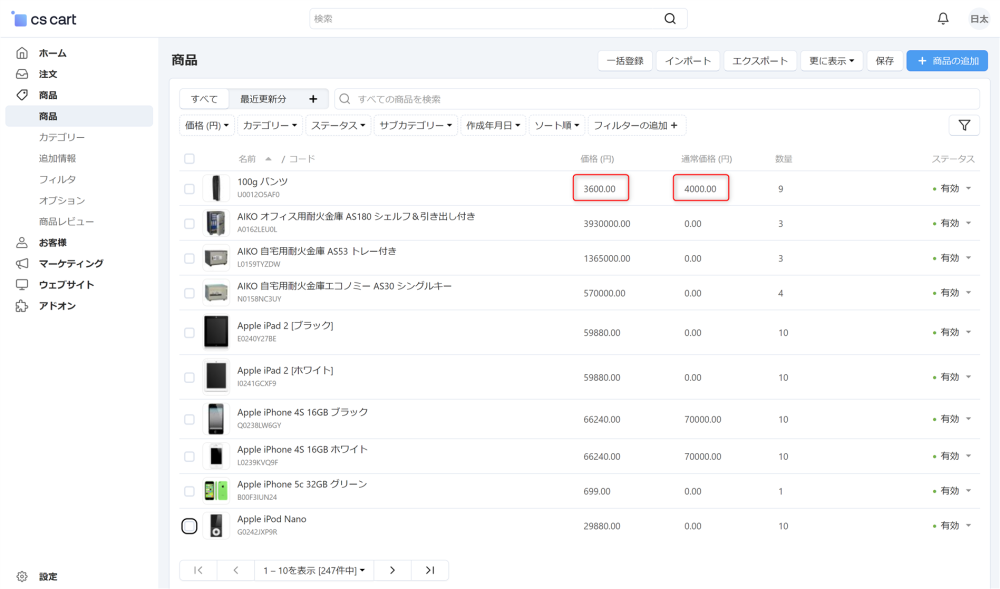Image resolution: width=1000 pixels, height=589 pixels.
Task: Go to the previous page of products
Action: 235,570
